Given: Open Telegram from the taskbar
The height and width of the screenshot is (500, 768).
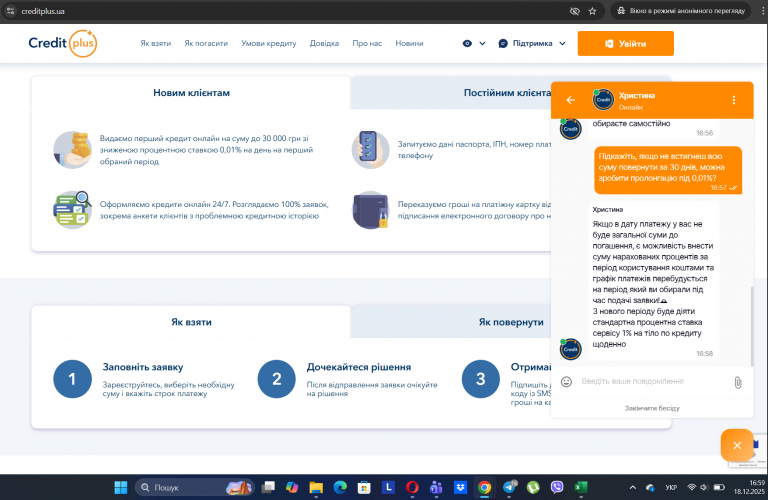Looking at the screenshot, I should click(x=509, y=487).
